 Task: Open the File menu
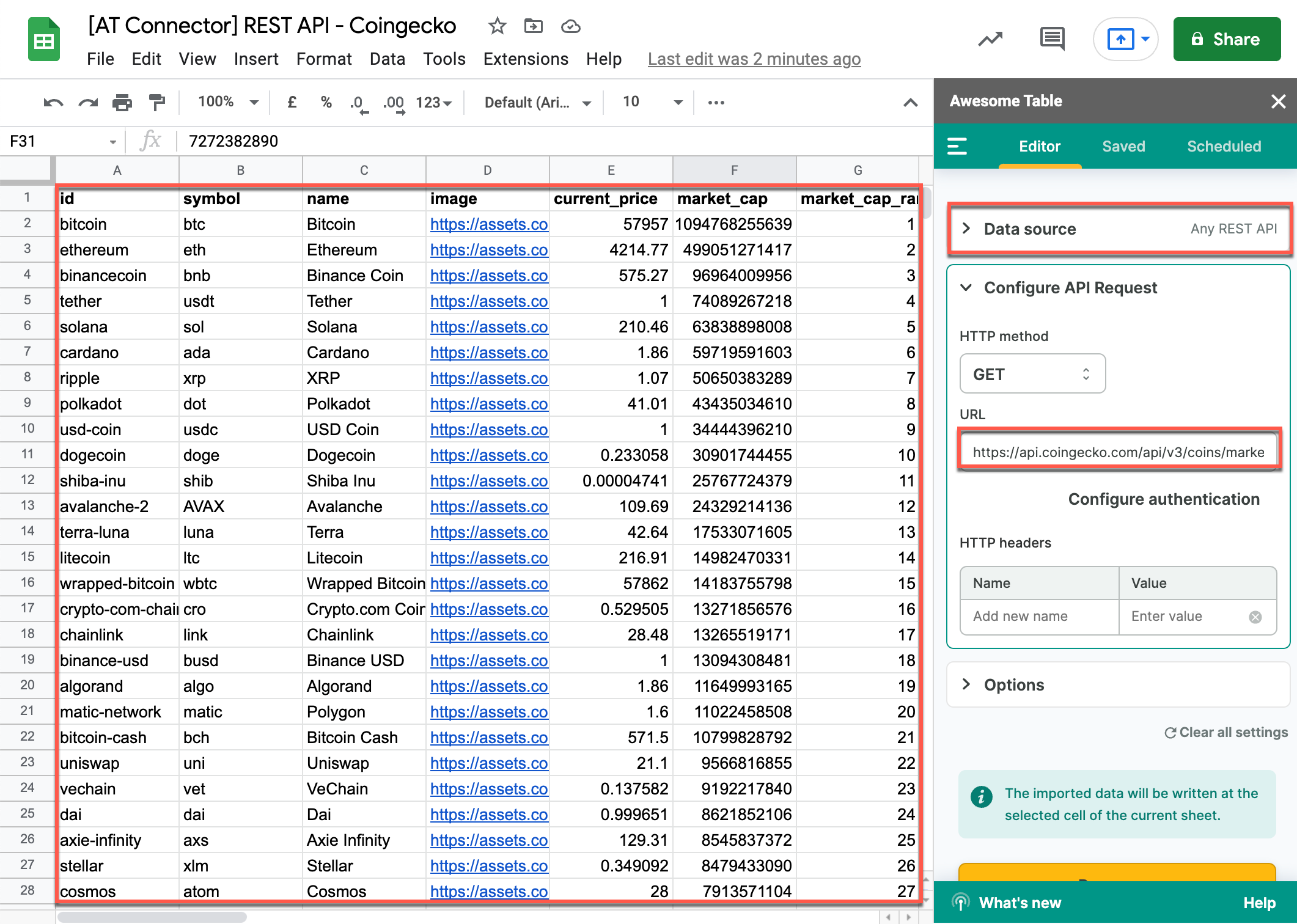[x=100, y=59]
